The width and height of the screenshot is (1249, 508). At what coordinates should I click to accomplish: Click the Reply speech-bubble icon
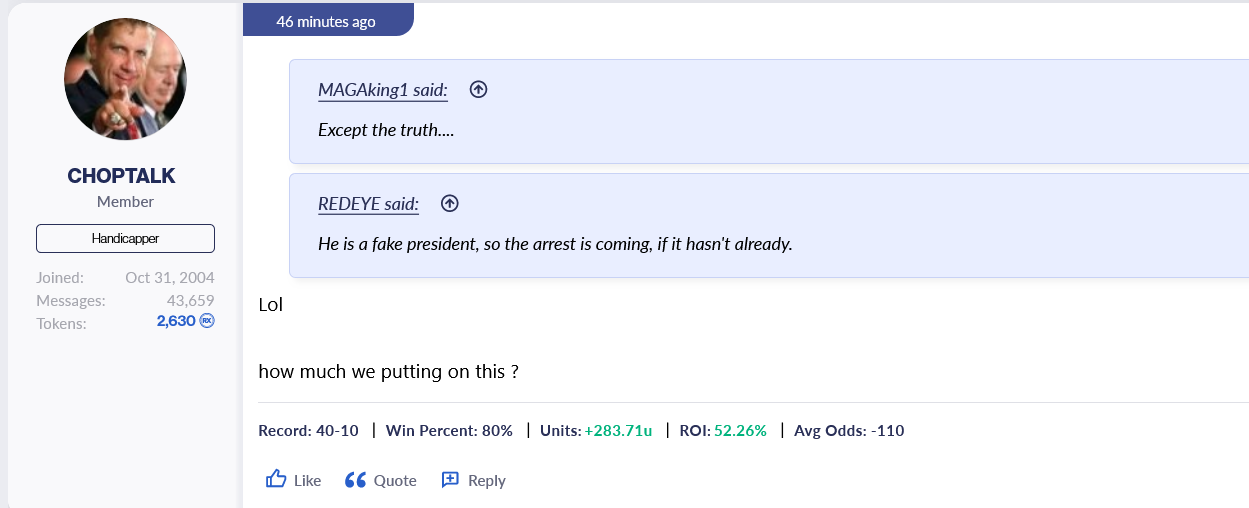(450, 480)
